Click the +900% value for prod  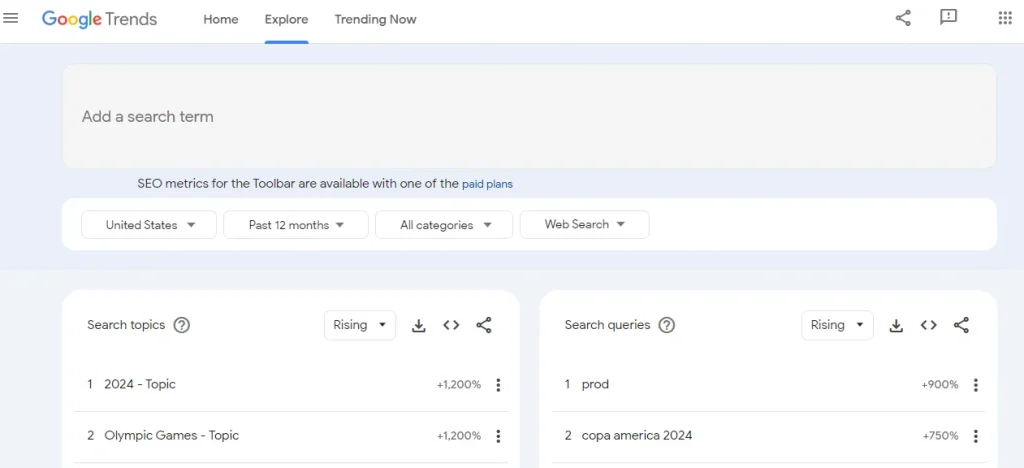coord(940,385)
